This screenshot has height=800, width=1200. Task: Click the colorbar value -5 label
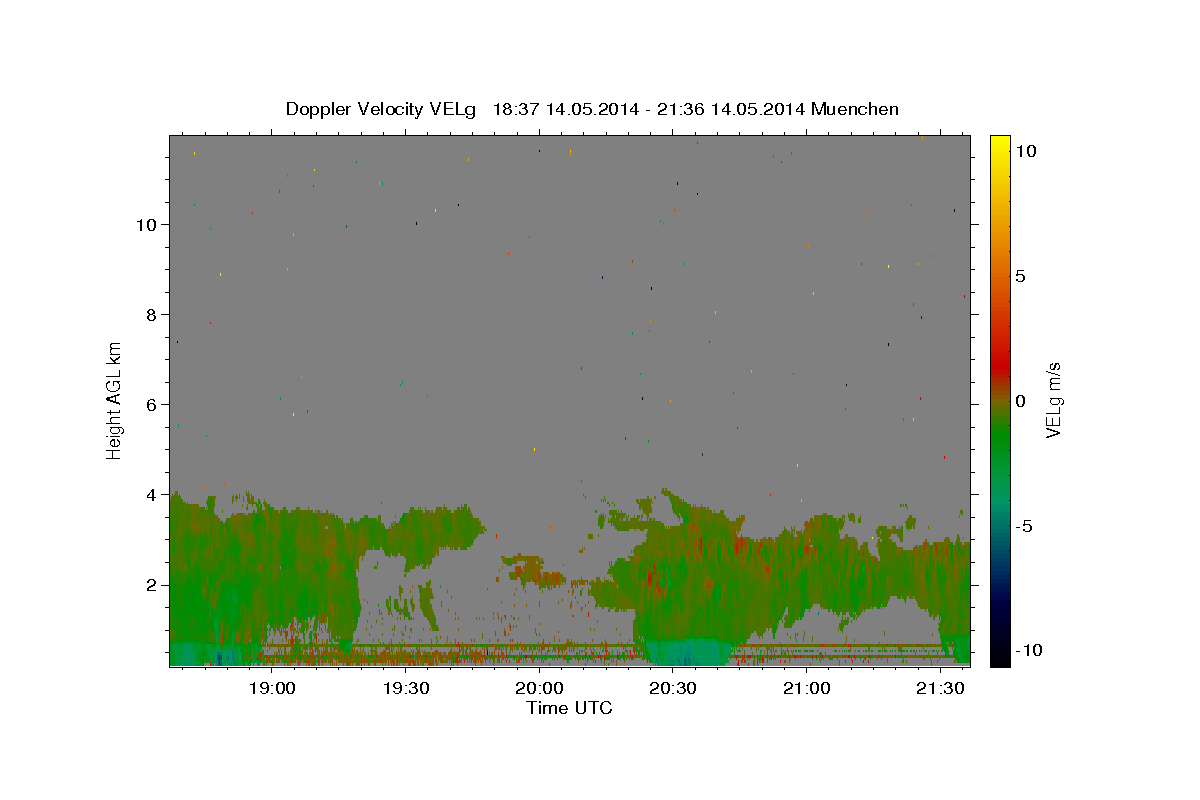1024,526
